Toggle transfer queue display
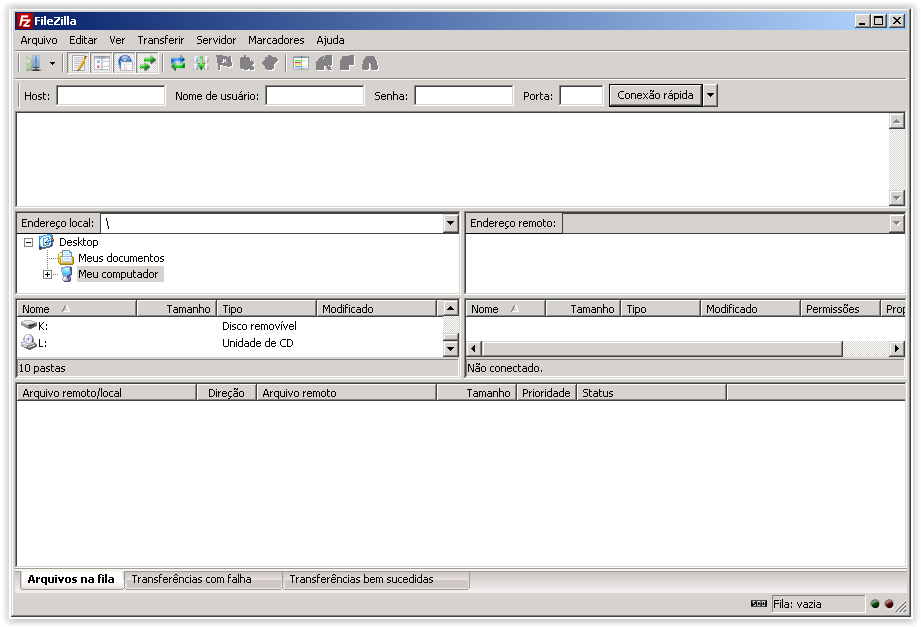This screenshot has height=627, width=921. [x=148, y=63]
